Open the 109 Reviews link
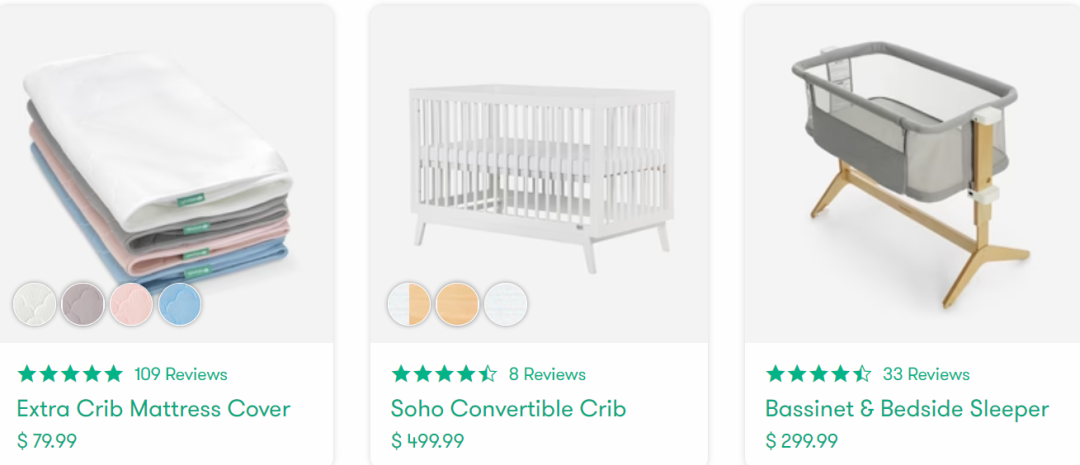Image resolution: width=1080 pixels, height=465 pixels. click(181, 374)
